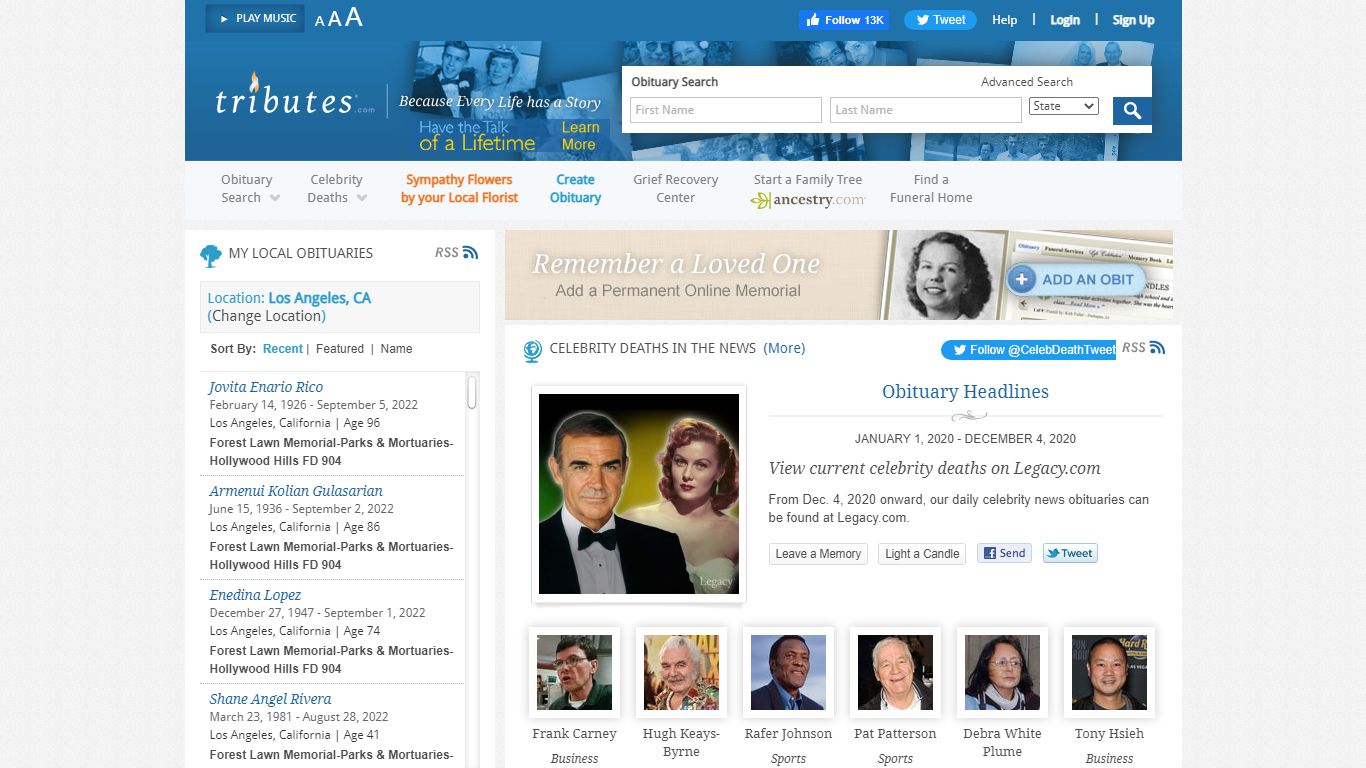Click the Leave a Memory button
Viewport: 1366px width, 768px height.
[818, 554]
